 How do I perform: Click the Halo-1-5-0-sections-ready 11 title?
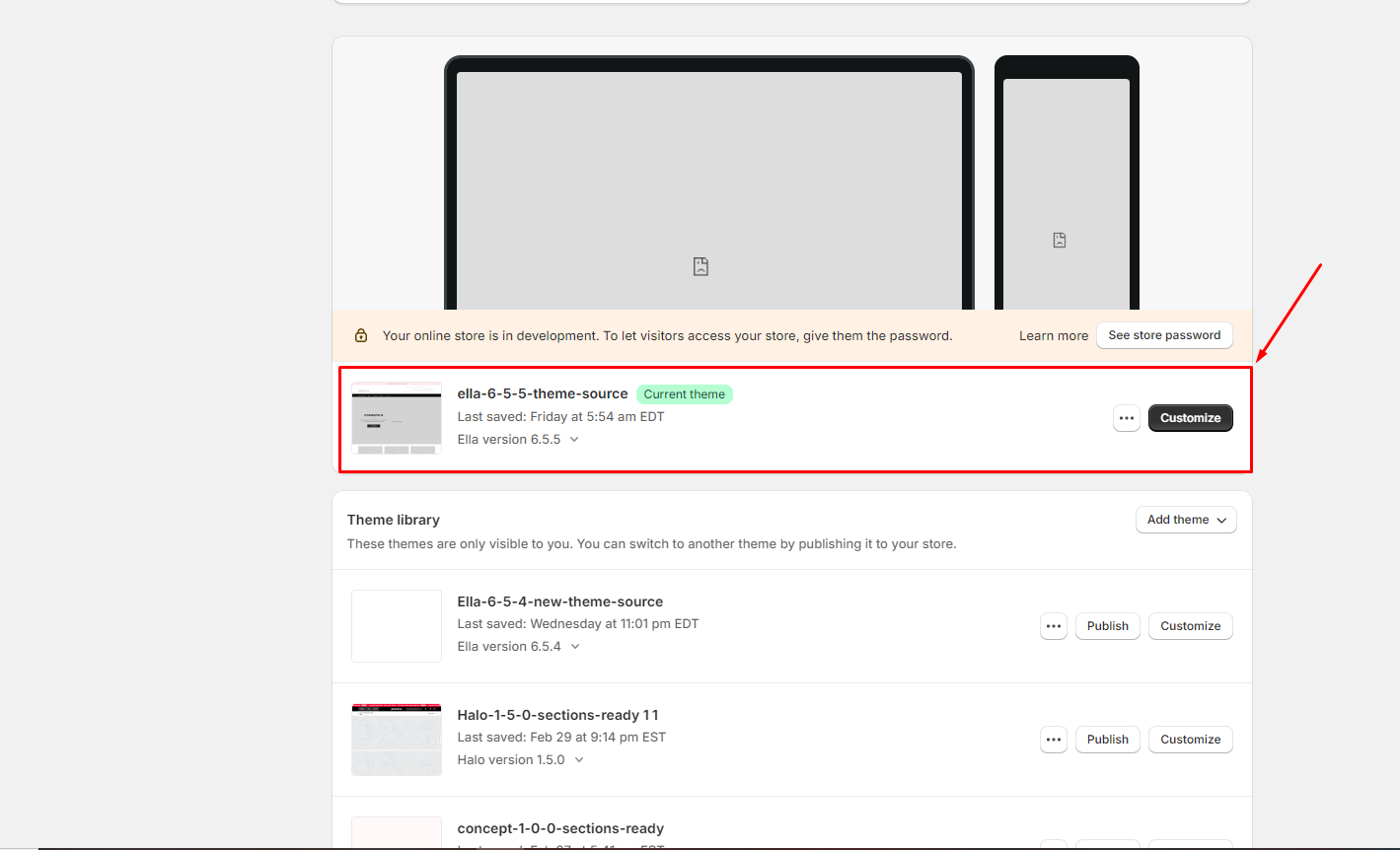557,715
